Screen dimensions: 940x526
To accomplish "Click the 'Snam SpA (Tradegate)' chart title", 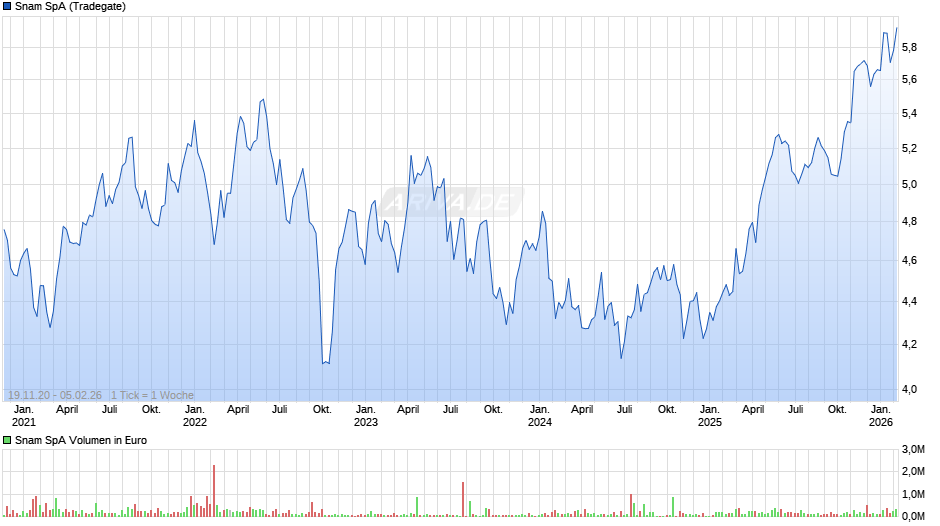I will (x=70, y=7).
